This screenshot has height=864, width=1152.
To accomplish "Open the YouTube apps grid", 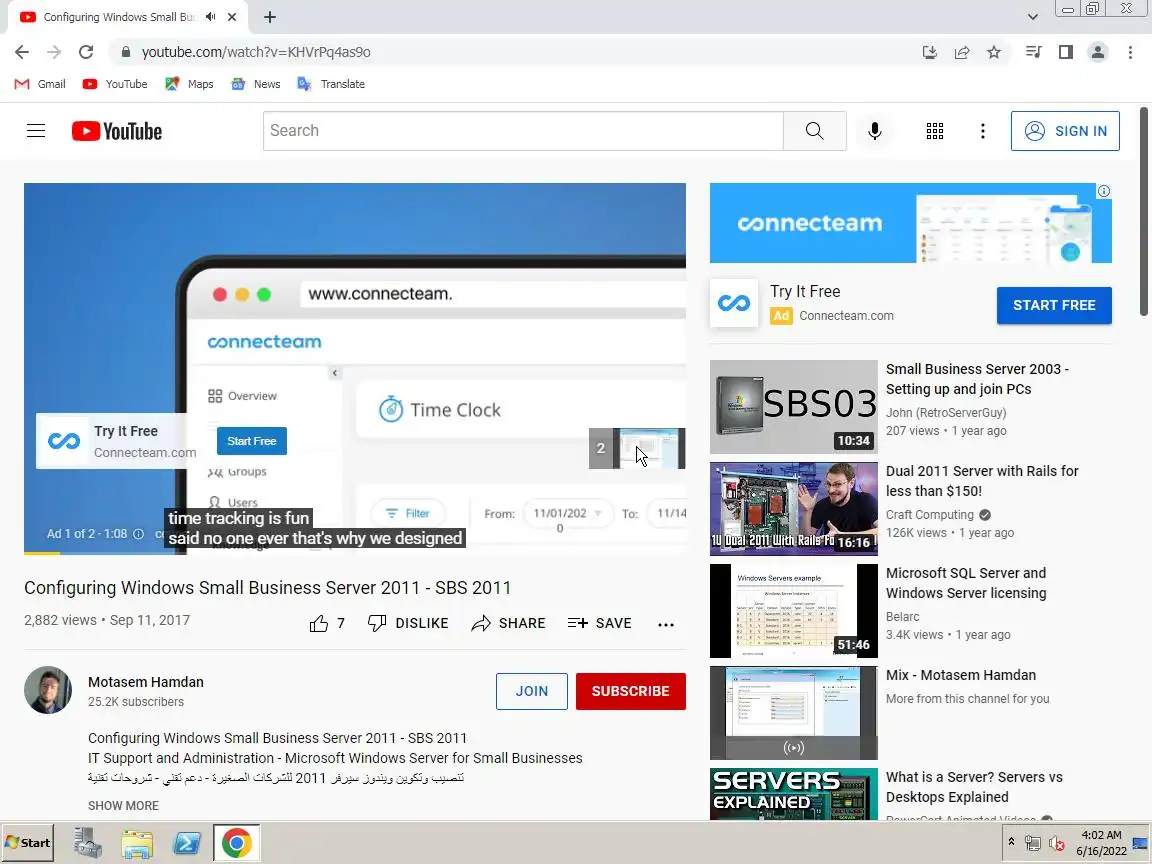I will point(935,131).
